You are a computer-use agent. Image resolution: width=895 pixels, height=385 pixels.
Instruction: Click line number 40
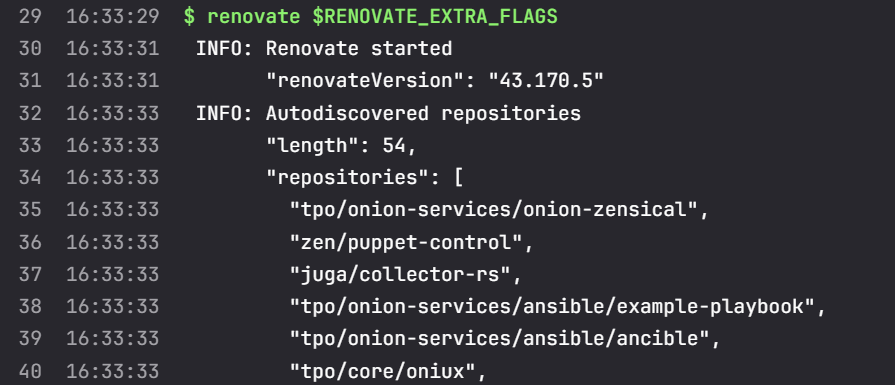(30, 372)
